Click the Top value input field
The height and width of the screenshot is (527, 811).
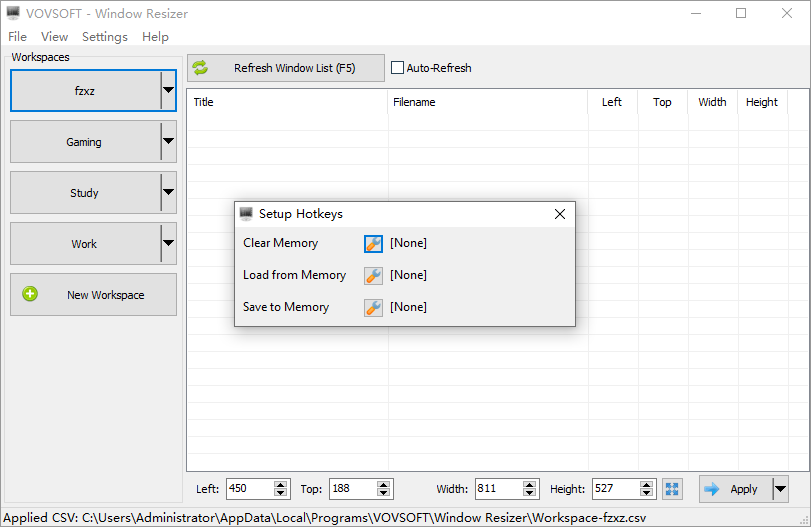click(353, 489)
